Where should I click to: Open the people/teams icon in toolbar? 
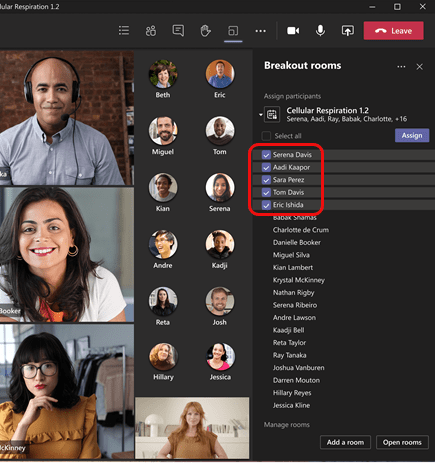pyautogui.click(x=151, y=31)
